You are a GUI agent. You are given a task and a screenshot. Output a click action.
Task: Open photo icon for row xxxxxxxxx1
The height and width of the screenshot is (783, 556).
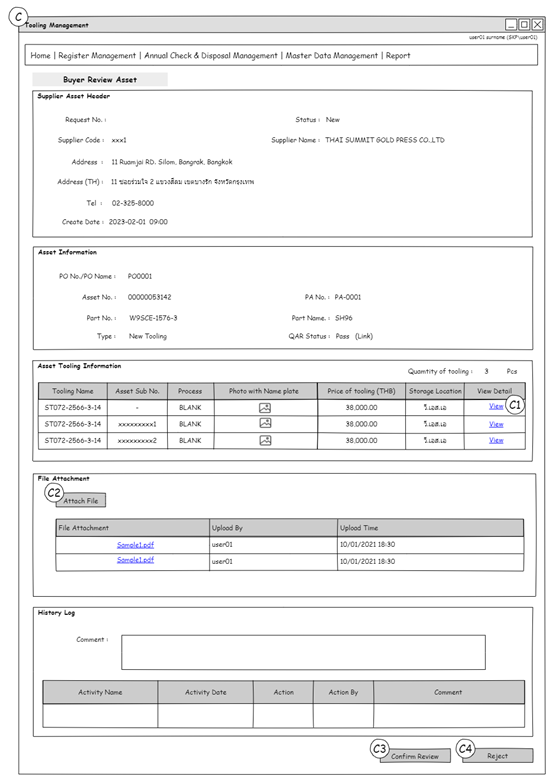(265, 423)
